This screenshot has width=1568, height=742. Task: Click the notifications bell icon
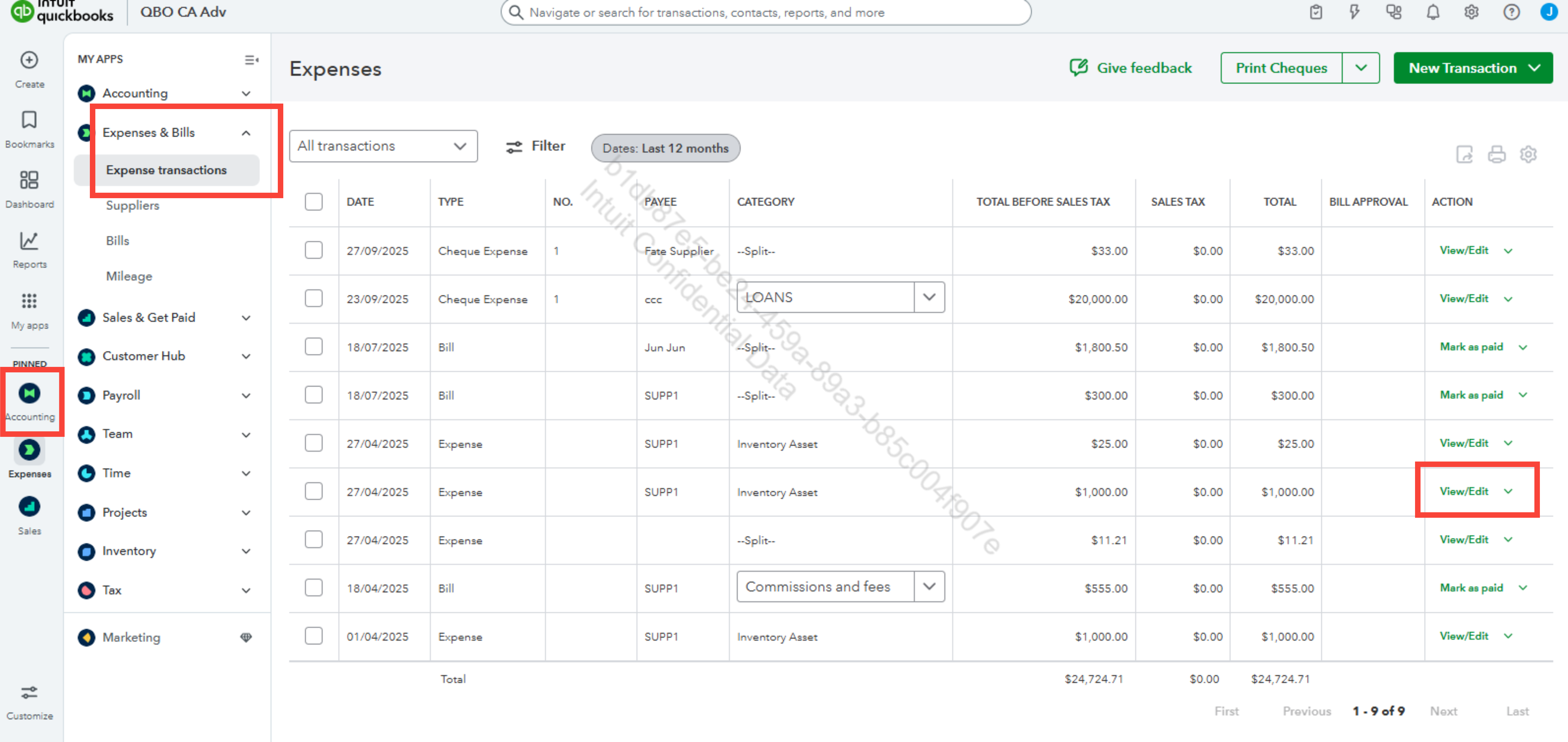[x=1433, y=12]
